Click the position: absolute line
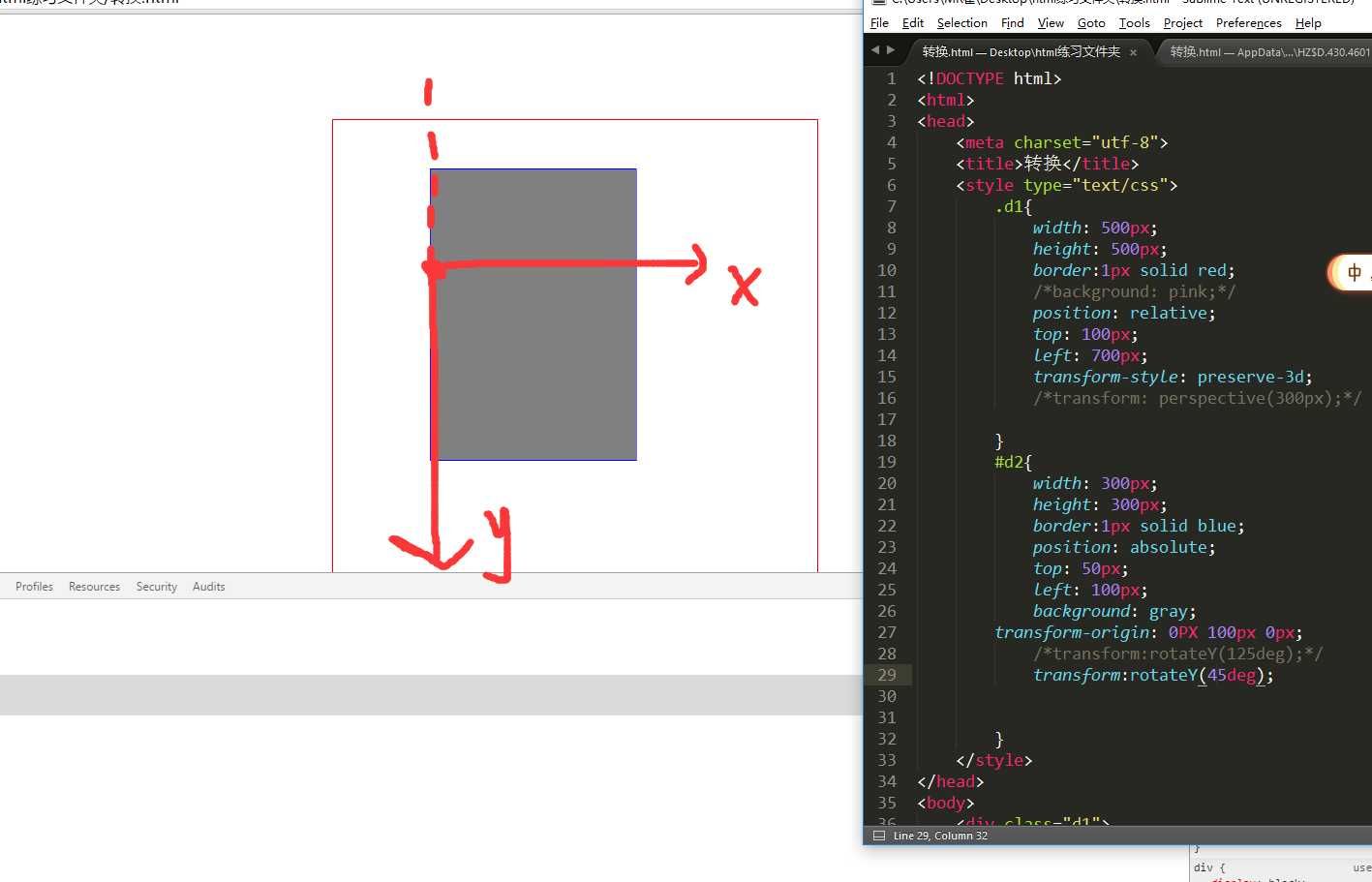This screenshot has width=1372, height=882. pyautogui.click(x=1124, y=547)
